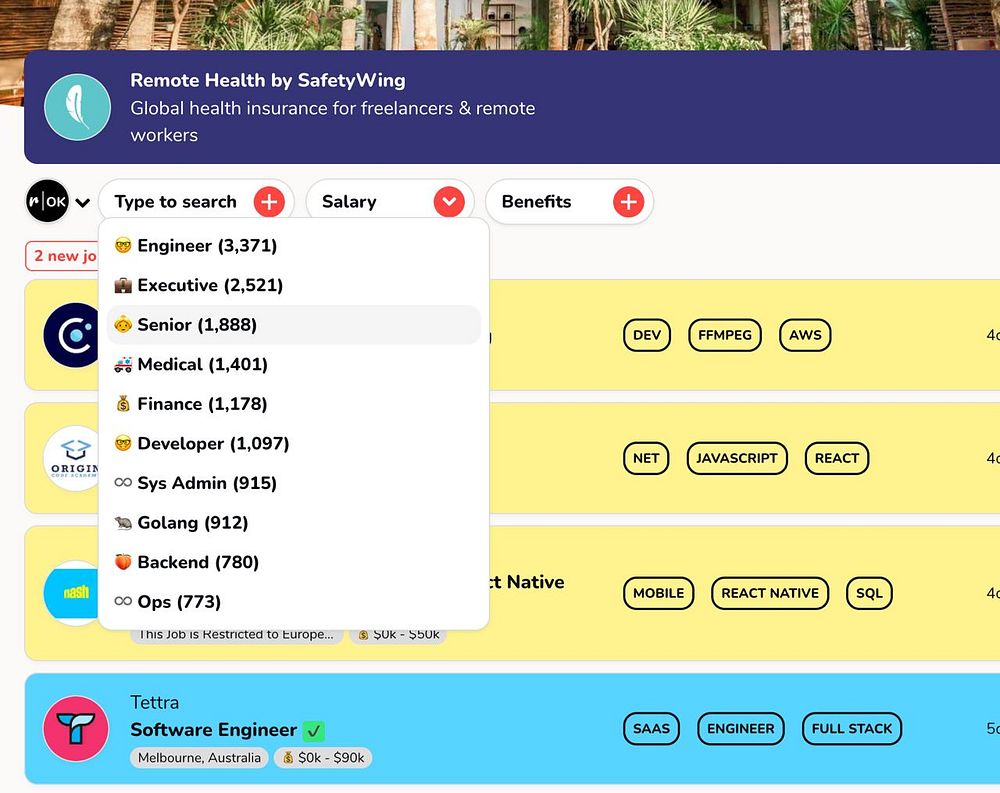Screen dimensions: 1000x793
Task: Click the SAAS tag
Action: click(x=651, y=729)
